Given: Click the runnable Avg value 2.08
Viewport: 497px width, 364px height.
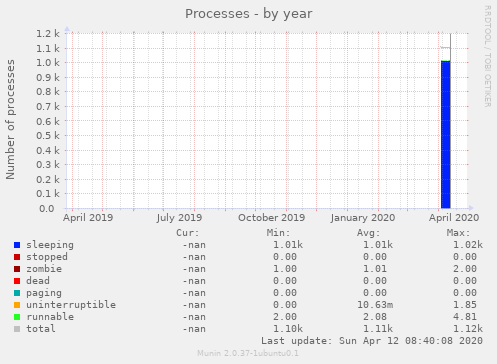Looking at the screenshot, I should (375, 317).
